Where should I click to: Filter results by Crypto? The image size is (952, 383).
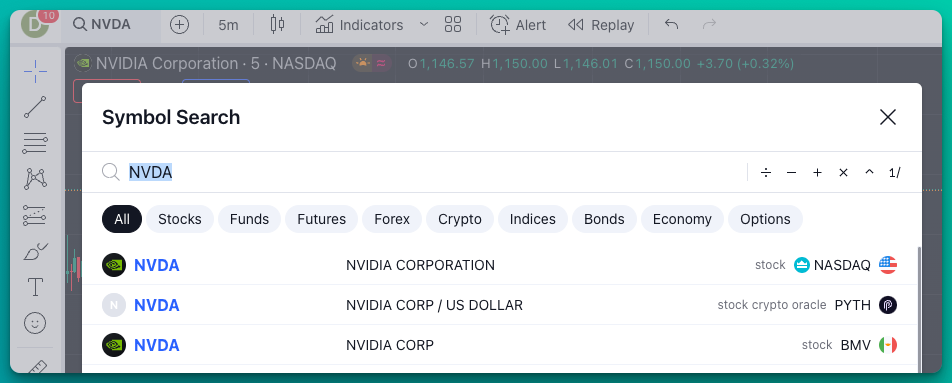(460, 219)
